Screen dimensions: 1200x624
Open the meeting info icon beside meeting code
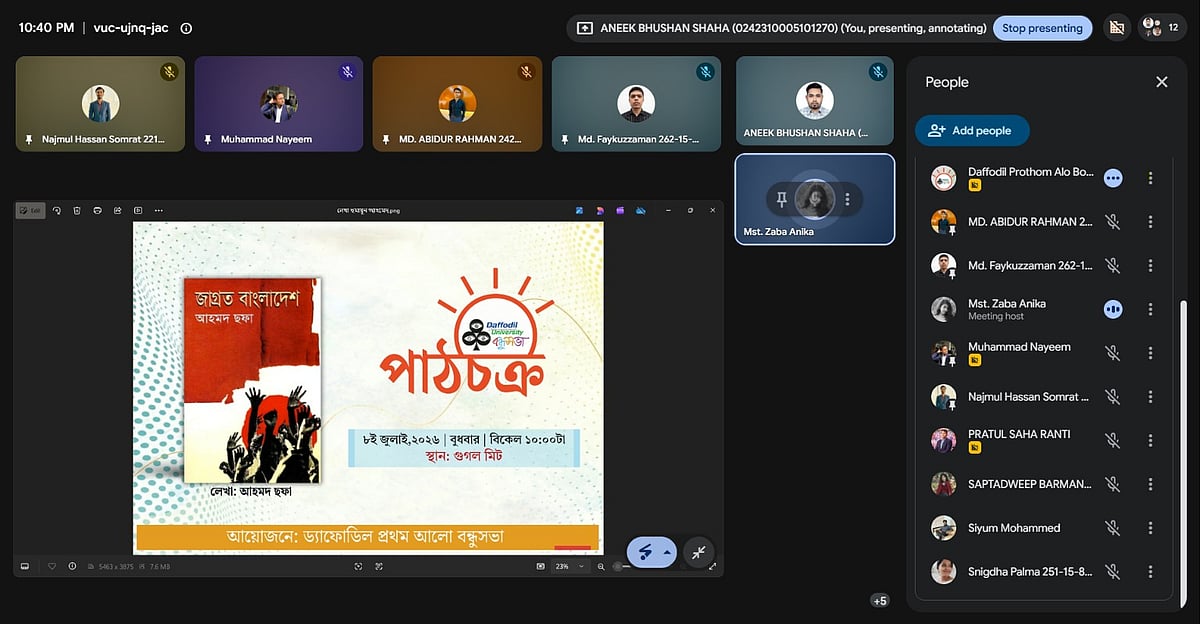tap(186, 28)
